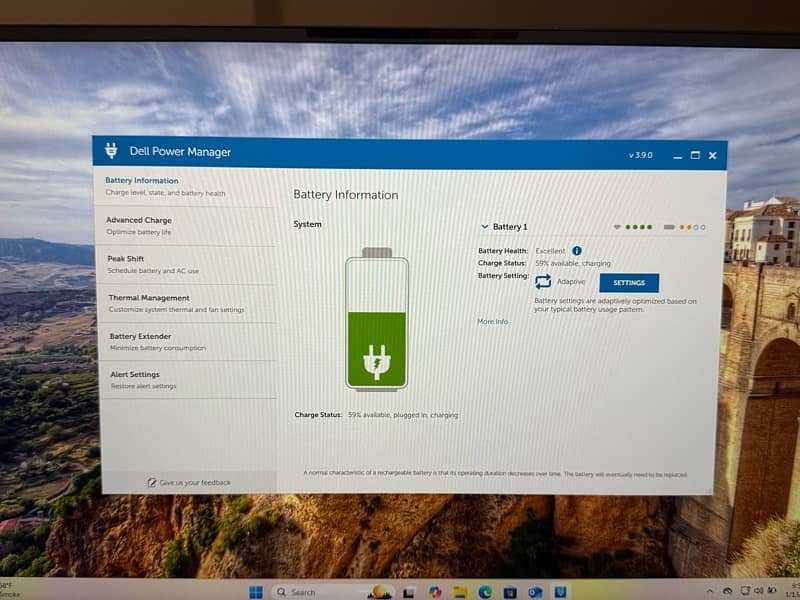Click the Adaptive battery setting icon

543,282
